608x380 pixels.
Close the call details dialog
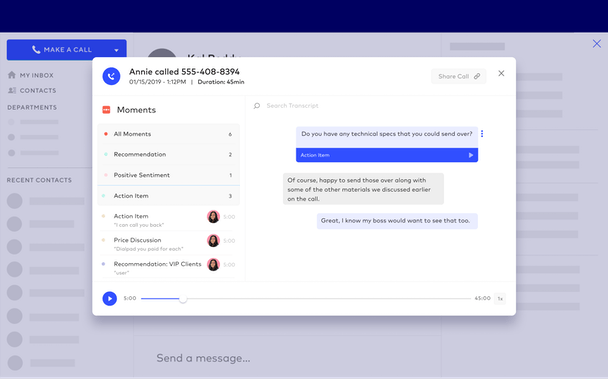tap(501, 73)
